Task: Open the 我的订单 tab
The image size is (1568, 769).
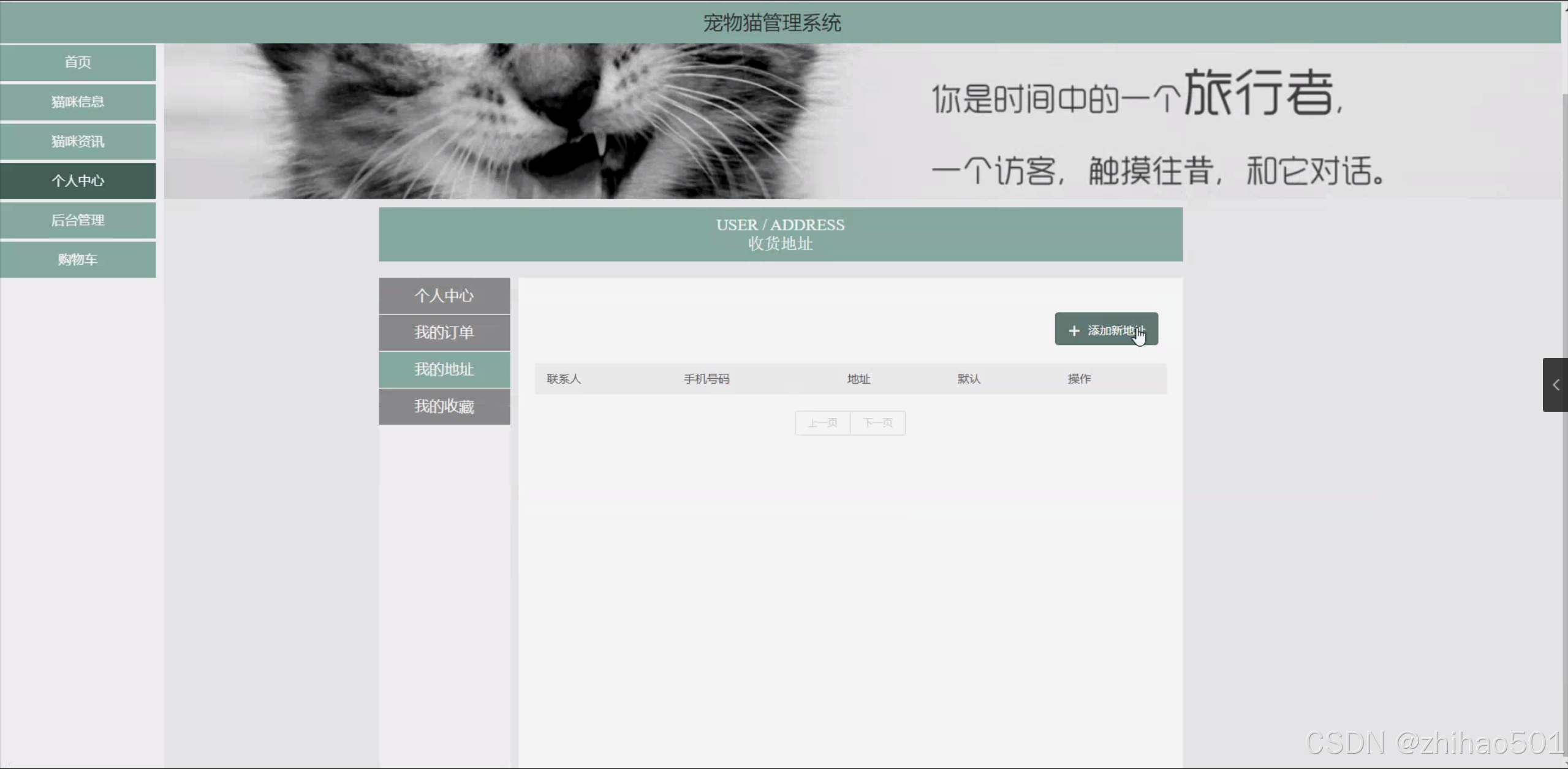Action: [x=444, y=333]
